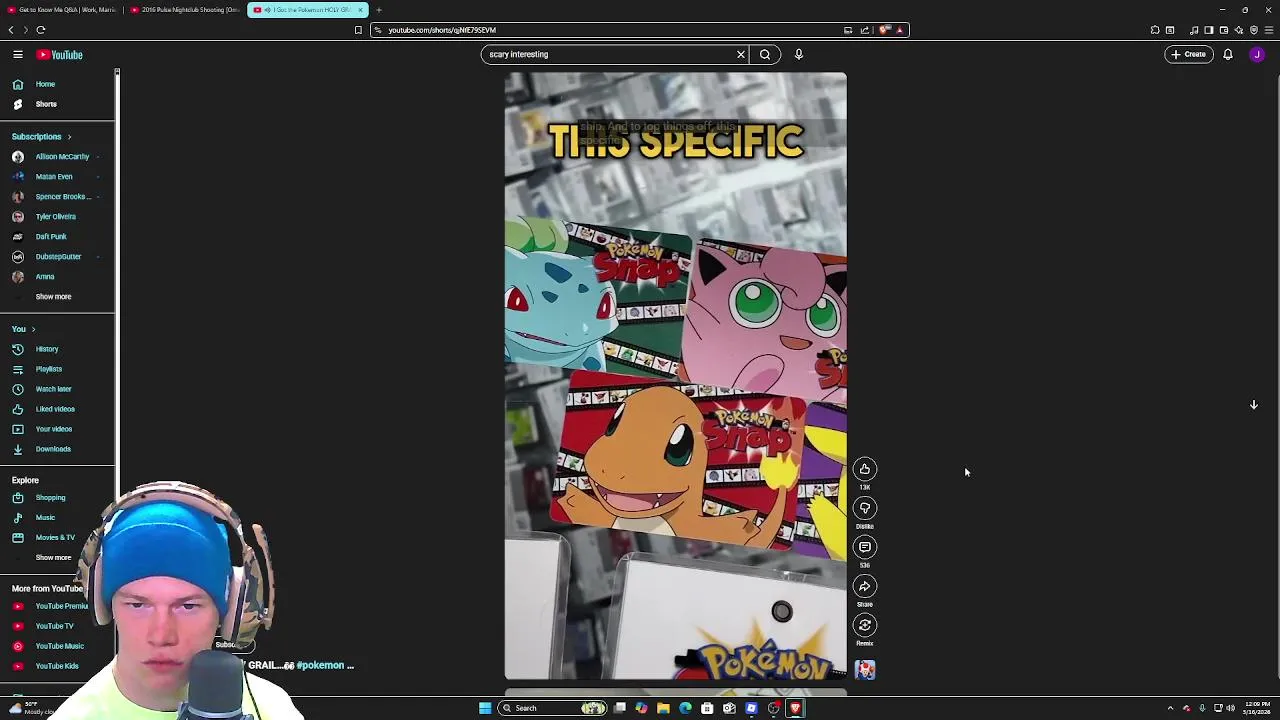Close the active Pokemon shorts tab
The width and height of the screenshot is (1280, 720).
(360, 10)
